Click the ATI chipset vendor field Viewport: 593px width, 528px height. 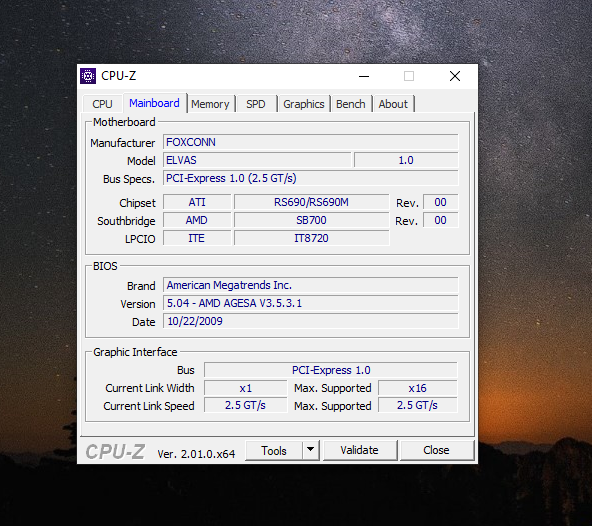(197, 202)
